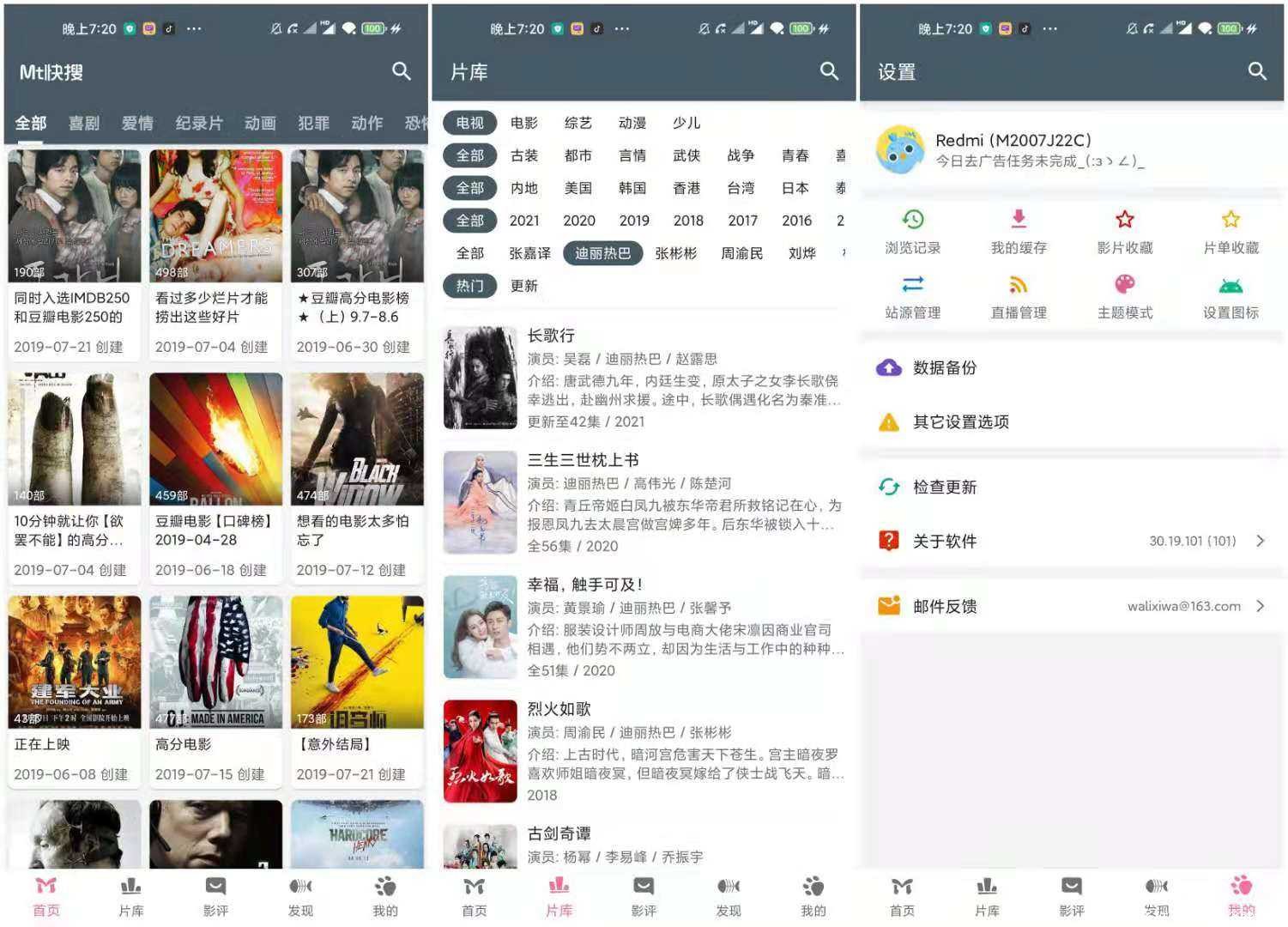Open 高分电影 Made in America card
The image size is (1288, 927).
pos(215,692)
